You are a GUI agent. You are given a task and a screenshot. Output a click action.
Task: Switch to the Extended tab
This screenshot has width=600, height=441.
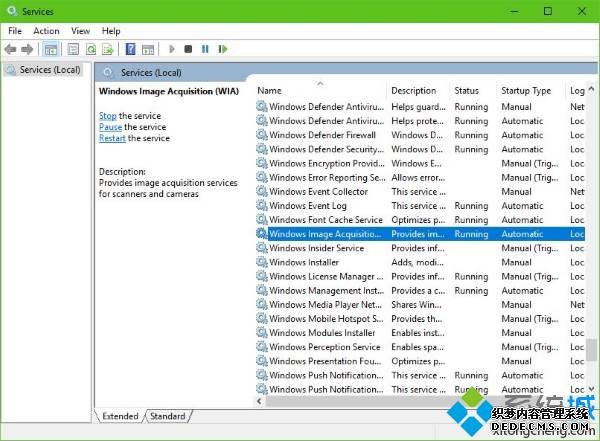coord(120,416)
